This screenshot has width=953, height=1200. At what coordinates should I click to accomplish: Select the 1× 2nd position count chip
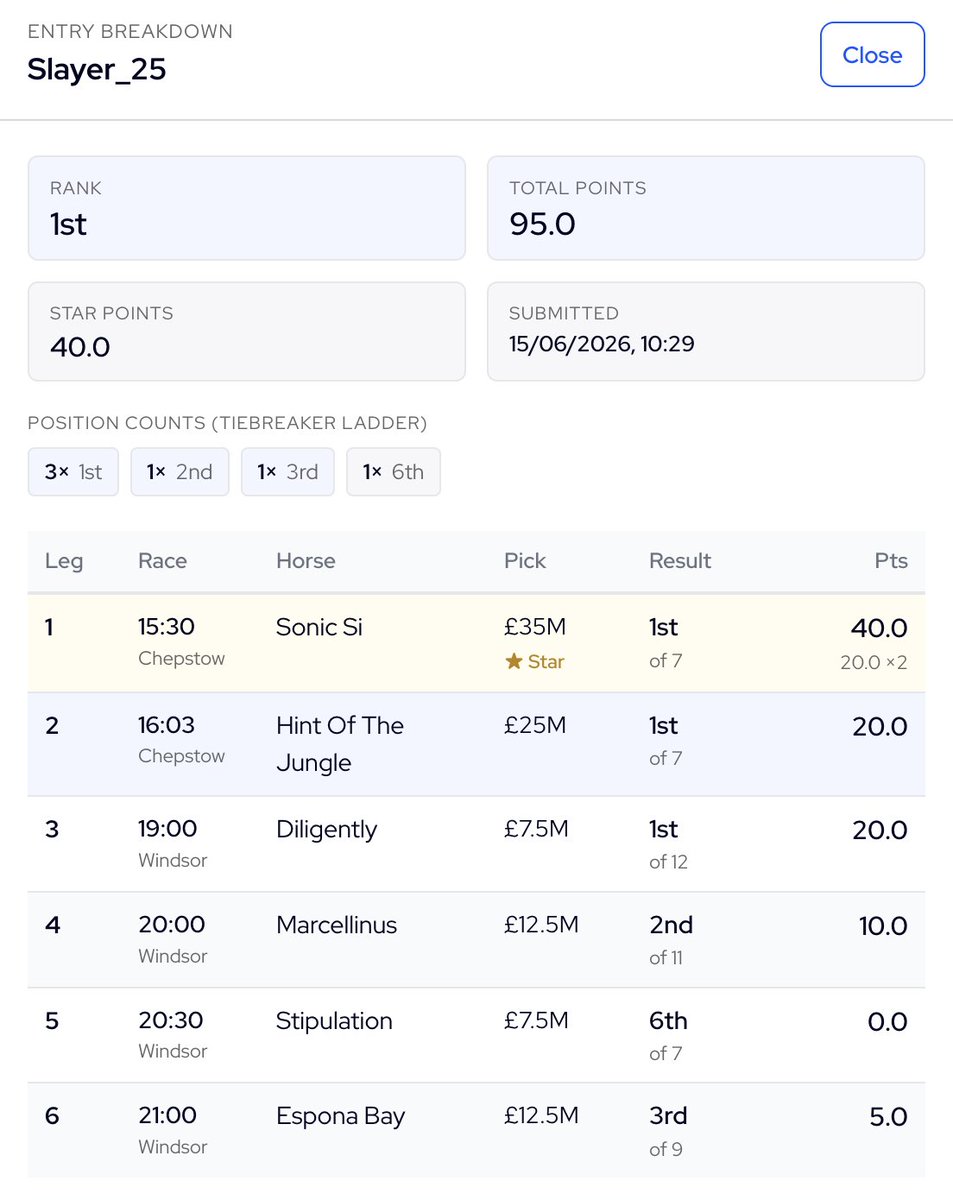180,472
